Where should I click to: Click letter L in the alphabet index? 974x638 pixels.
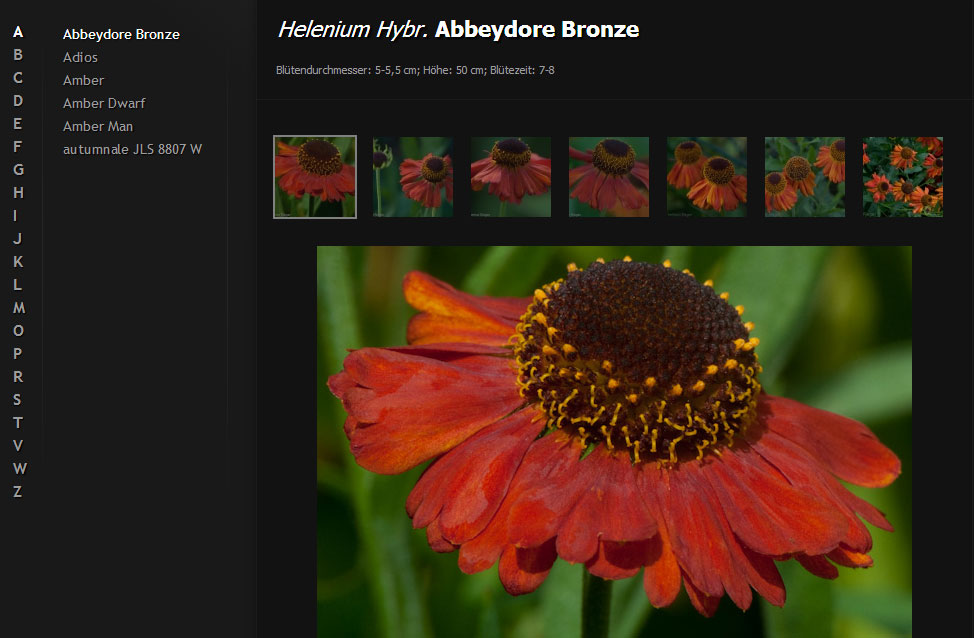[x=17, y=285]
